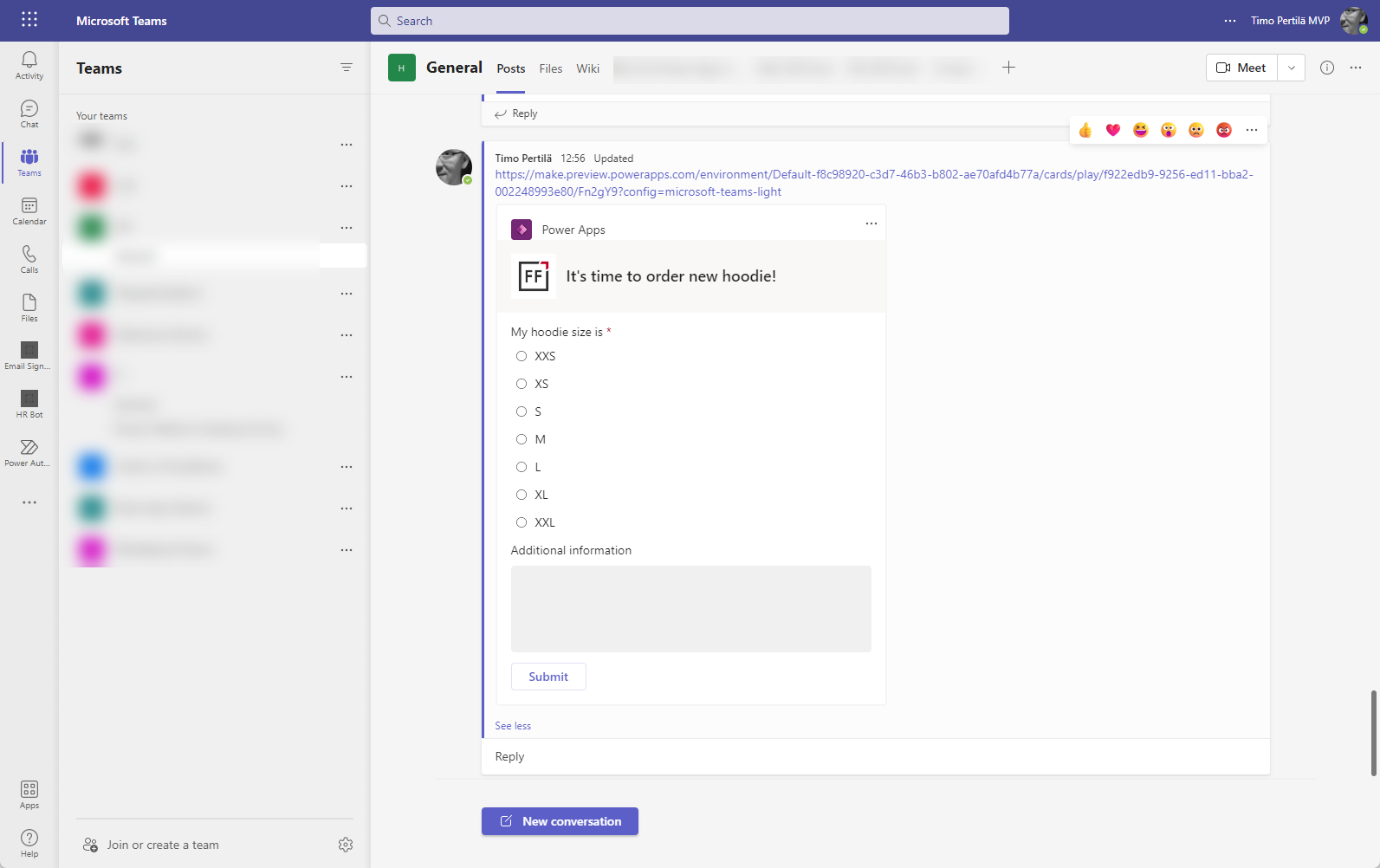Start a New conversation
1380x868 pixels.
560,821
